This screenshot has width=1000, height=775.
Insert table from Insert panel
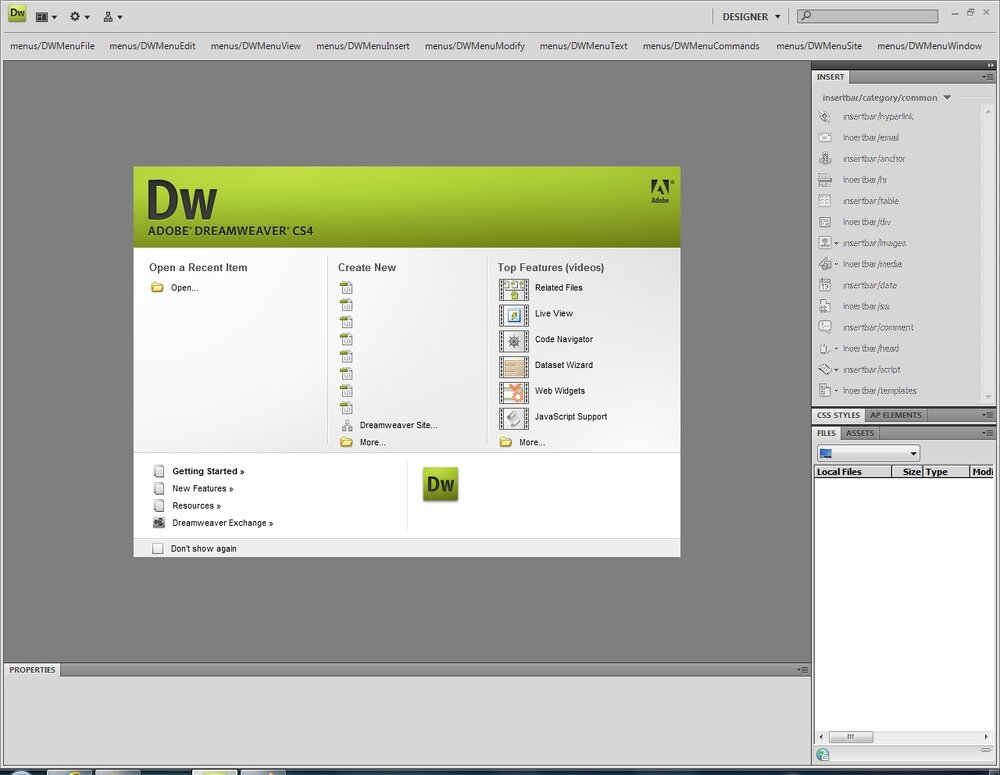pos(858,201)
